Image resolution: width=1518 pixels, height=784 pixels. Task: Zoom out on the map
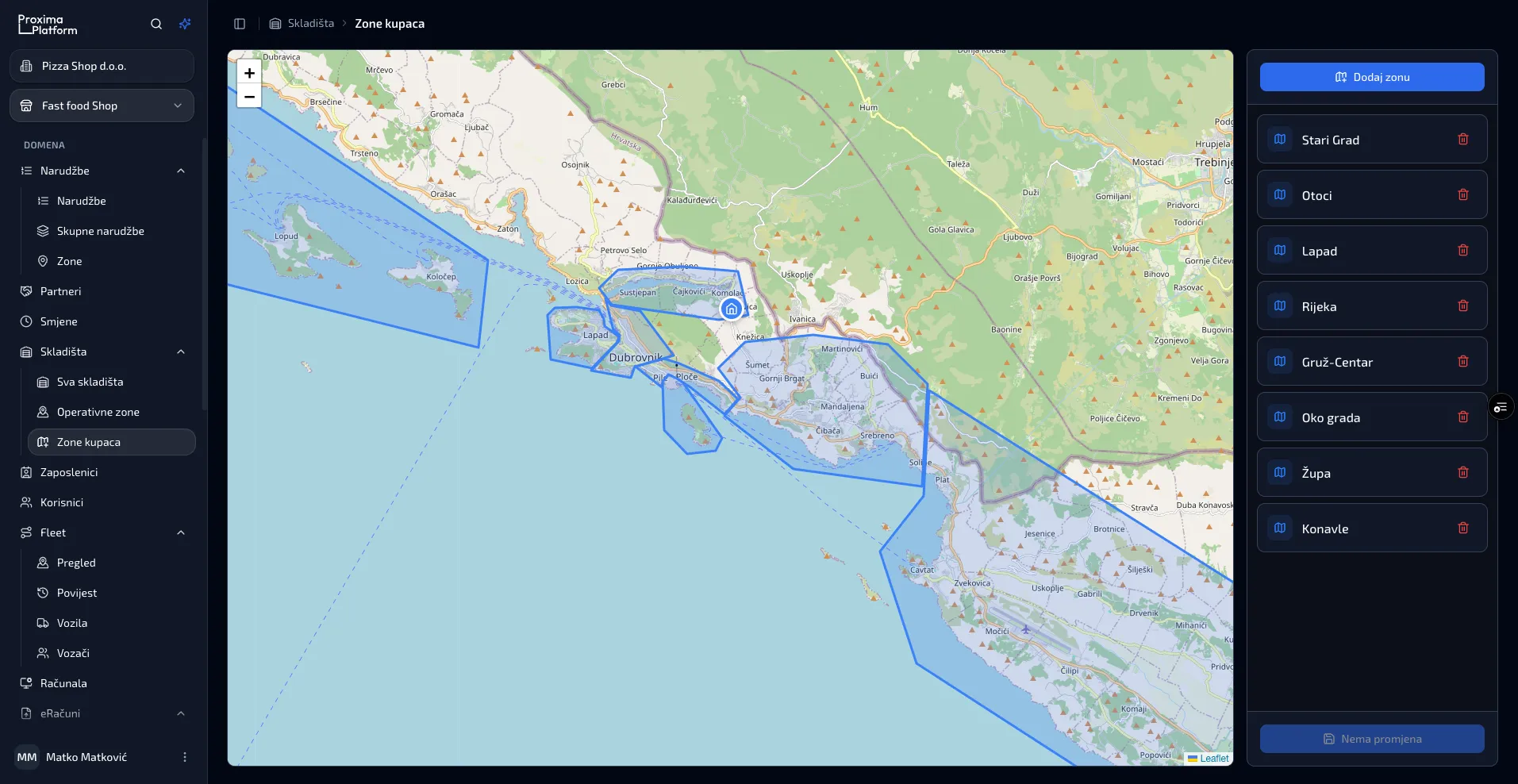[x=249, y=96]
